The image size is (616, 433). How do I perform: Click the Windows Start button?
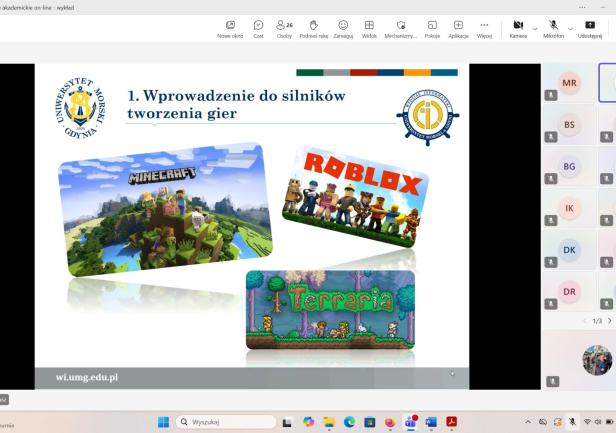click(163, 422)
